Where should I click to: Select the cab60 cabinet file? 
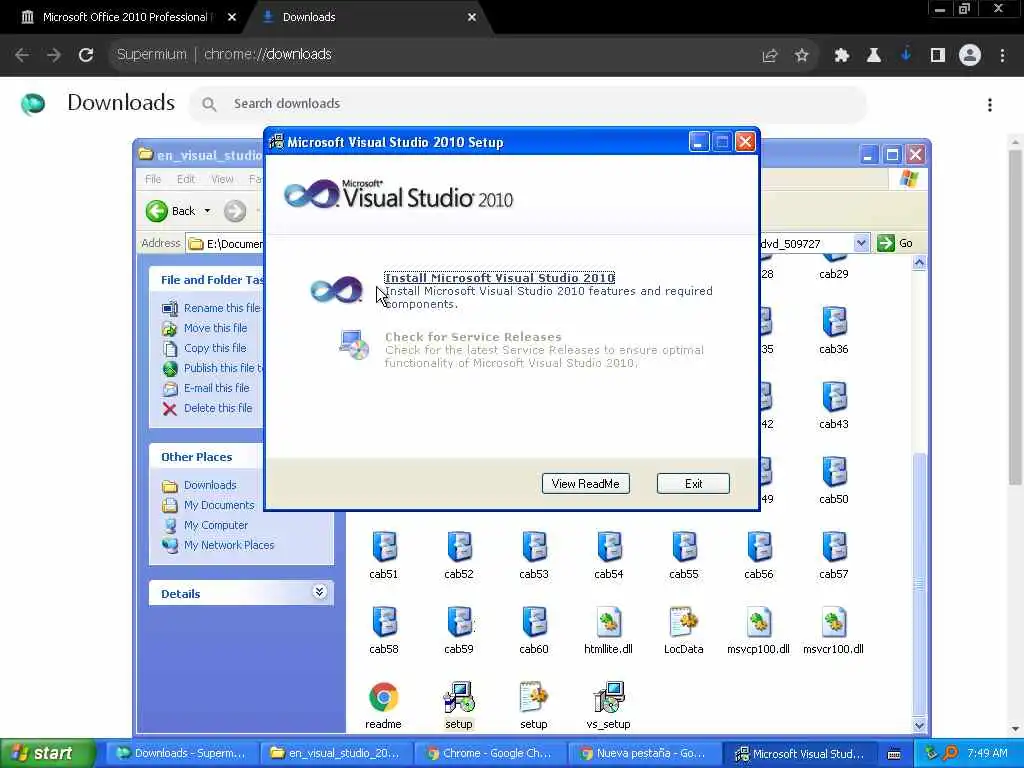[x=534, y=622]
